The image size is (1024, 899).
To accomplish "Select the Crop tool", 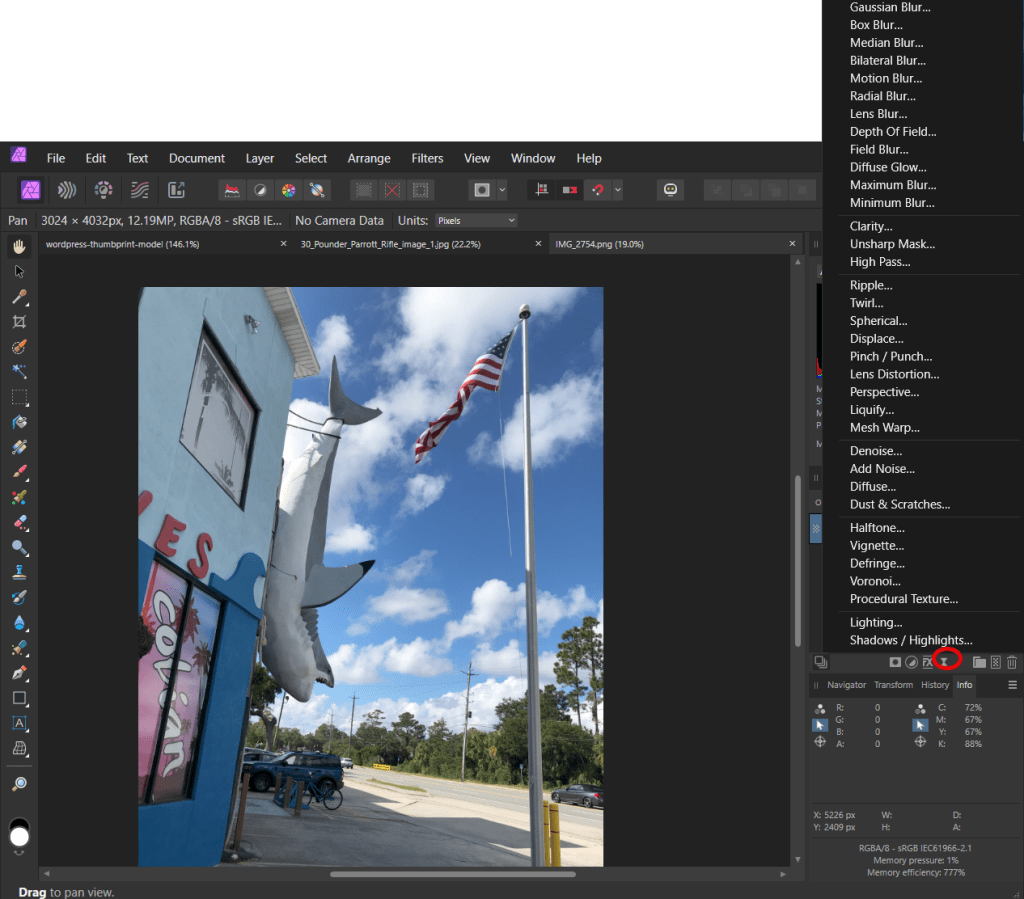I will 19,322.
